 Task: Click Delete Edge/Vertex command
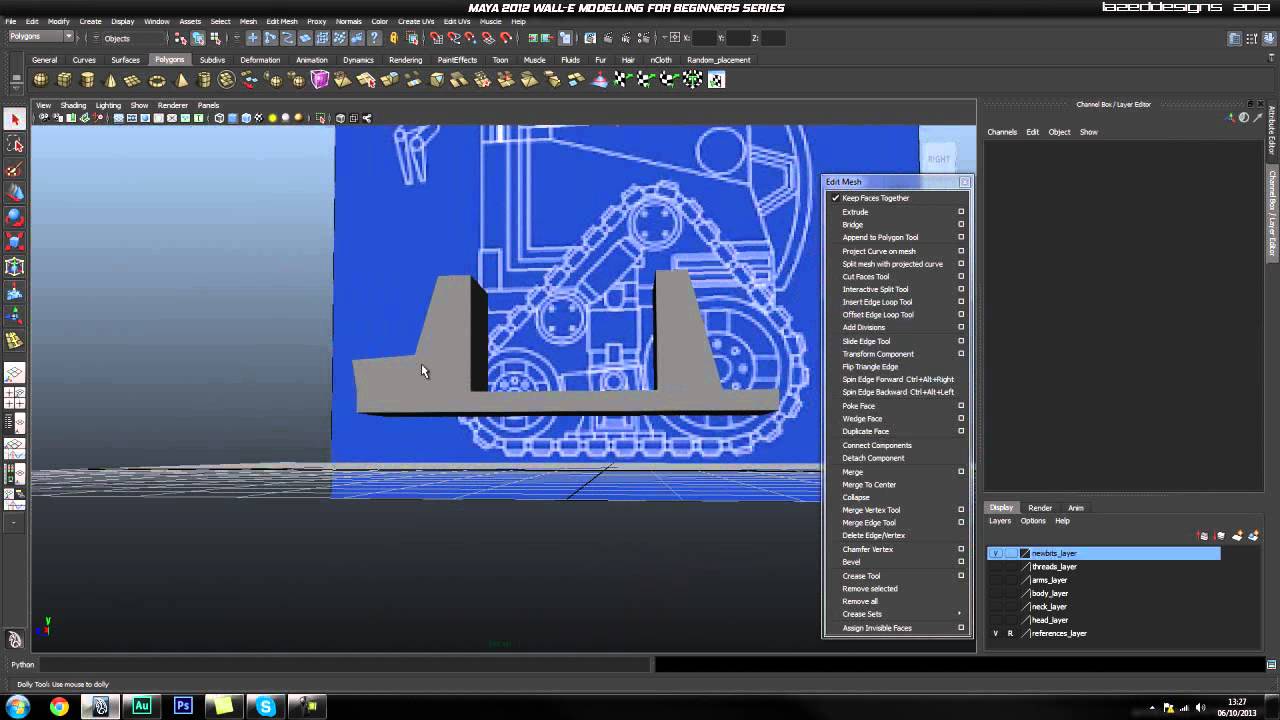pyautogui.click(x=873, y=536)
